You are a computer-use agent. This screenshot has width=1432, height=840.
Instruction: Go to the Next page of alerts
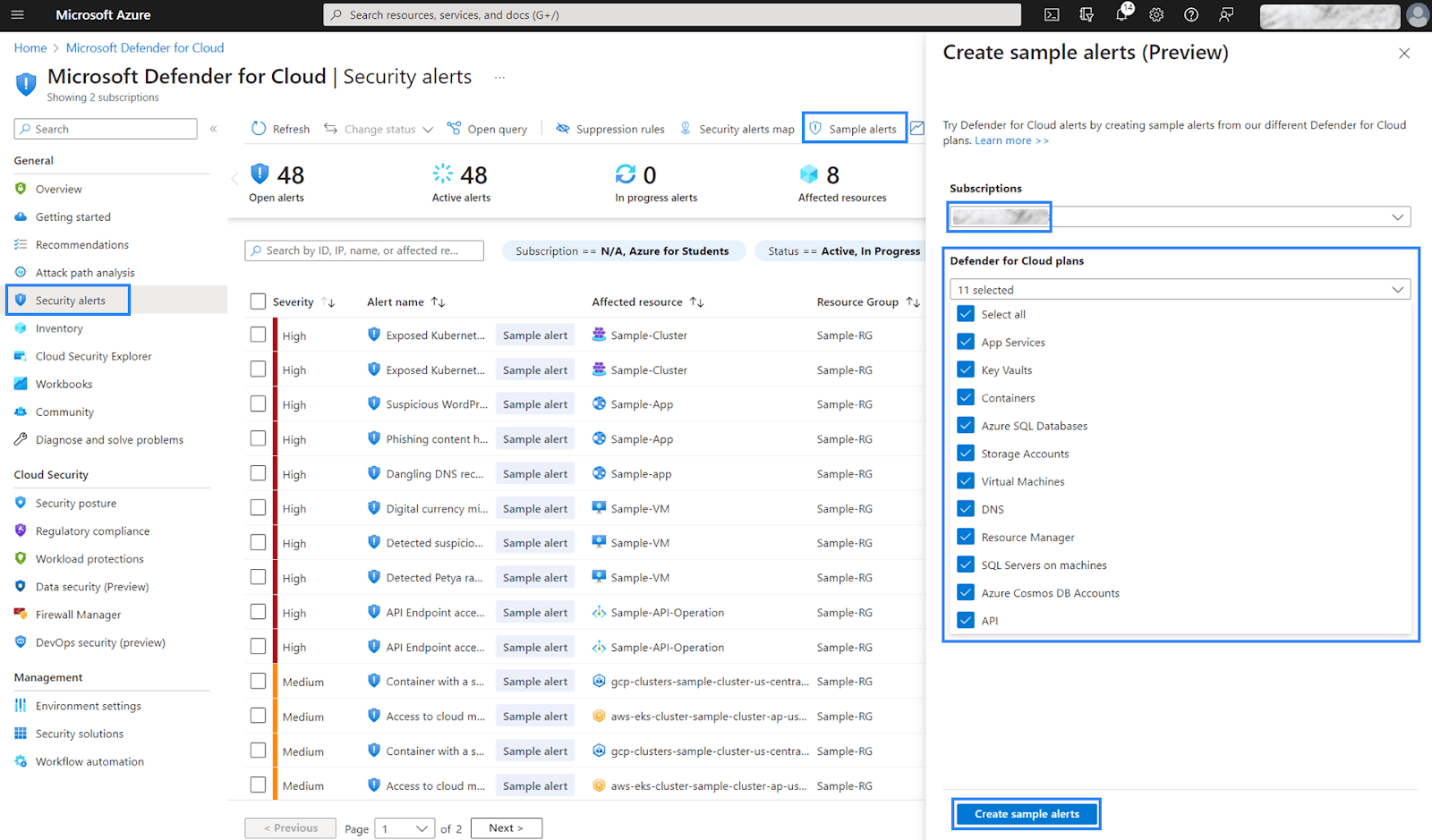click(x=506, y=828)
